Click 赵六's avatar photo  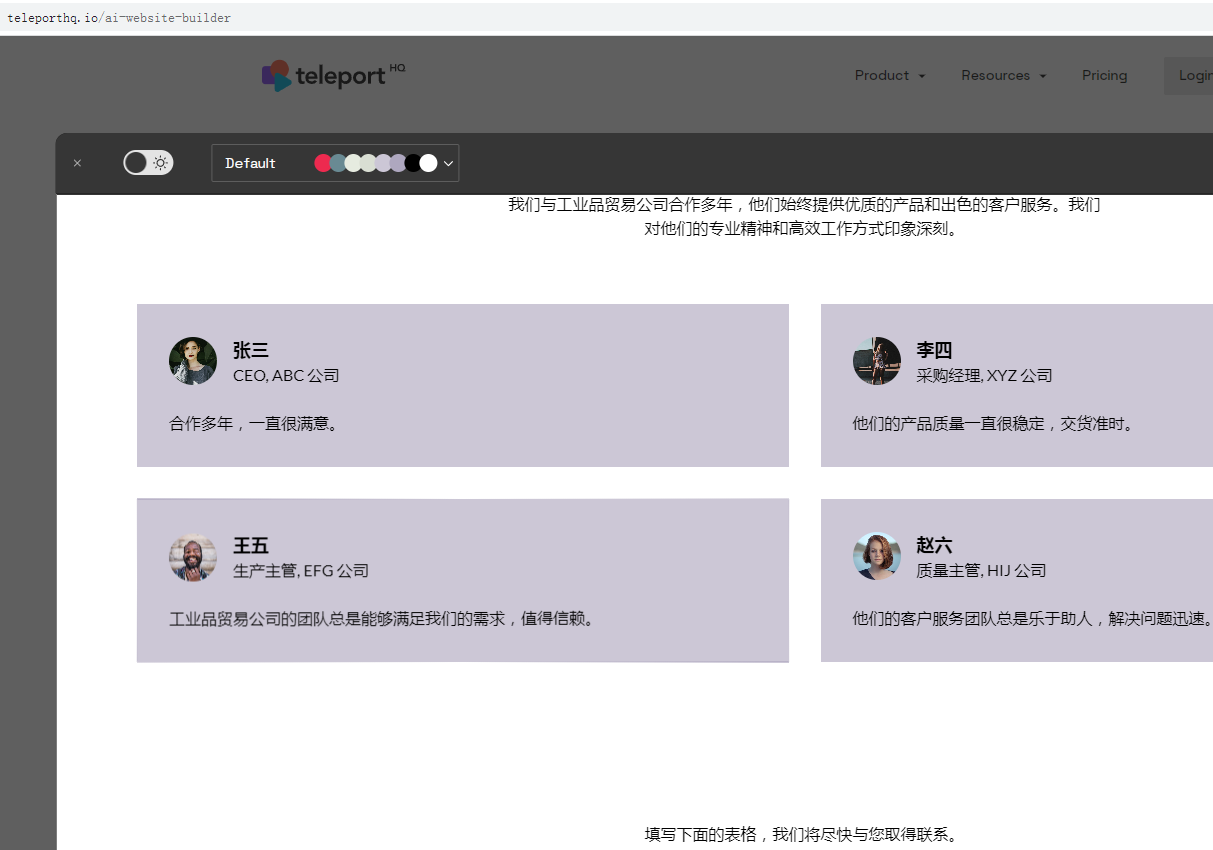(x=877, y=556)
